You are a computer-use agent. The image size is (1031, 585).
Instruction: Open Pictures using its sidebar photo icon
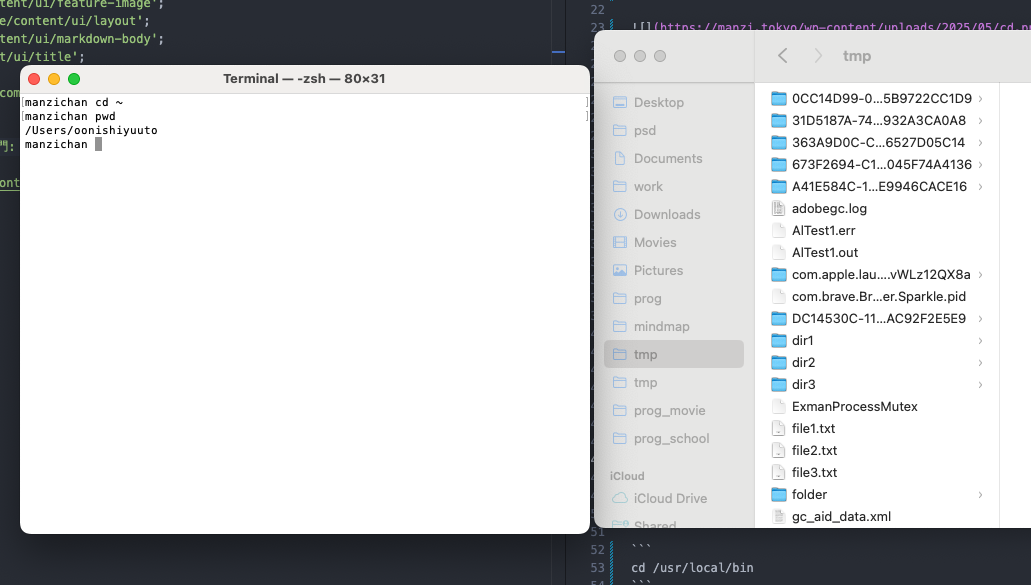(619, 270)
